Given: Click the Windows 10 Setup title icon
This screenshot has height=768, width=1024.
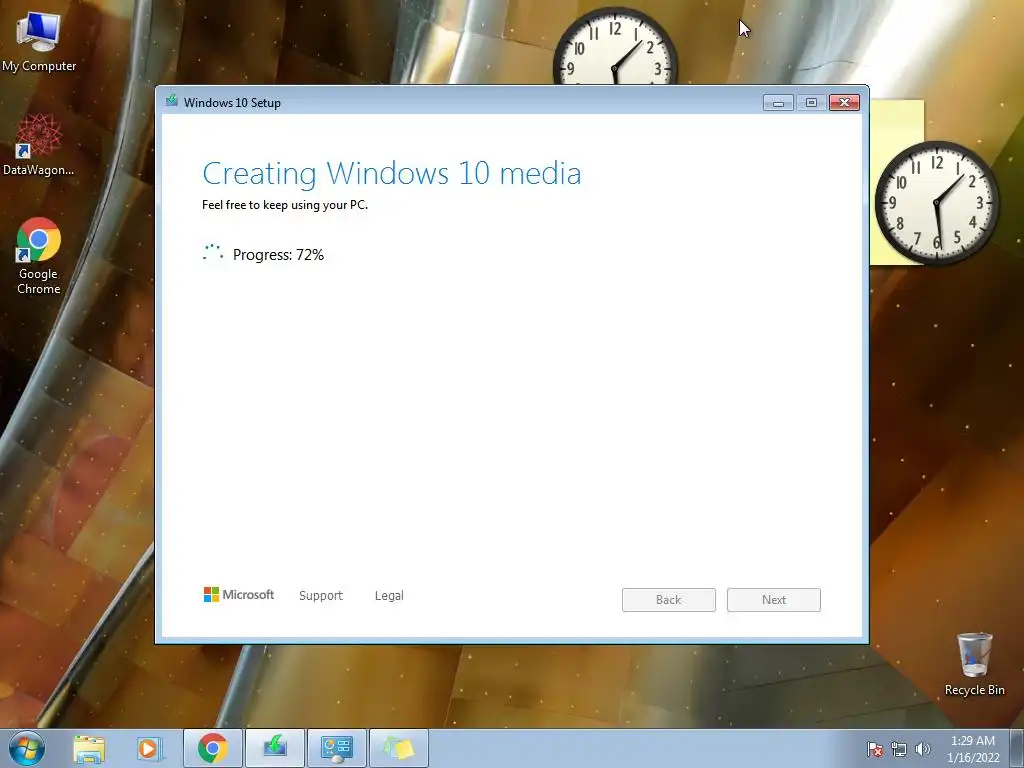Looking at the screenshot, I should (x=172, y=101).
